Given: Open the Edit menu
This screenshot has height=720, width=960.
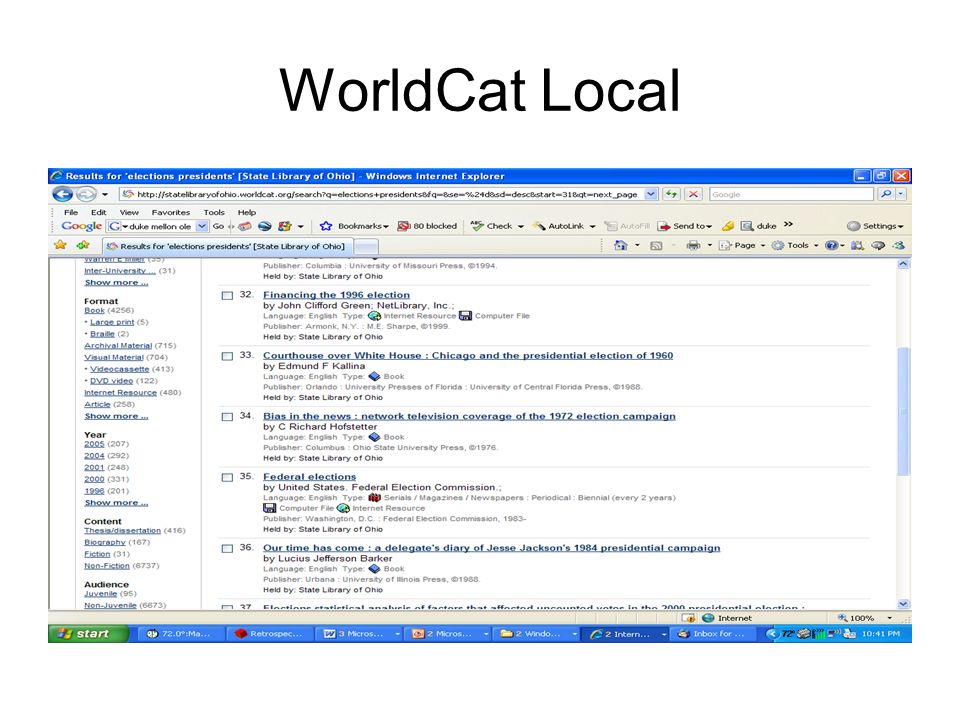Looking at the screenshot, I should [99, 212].
